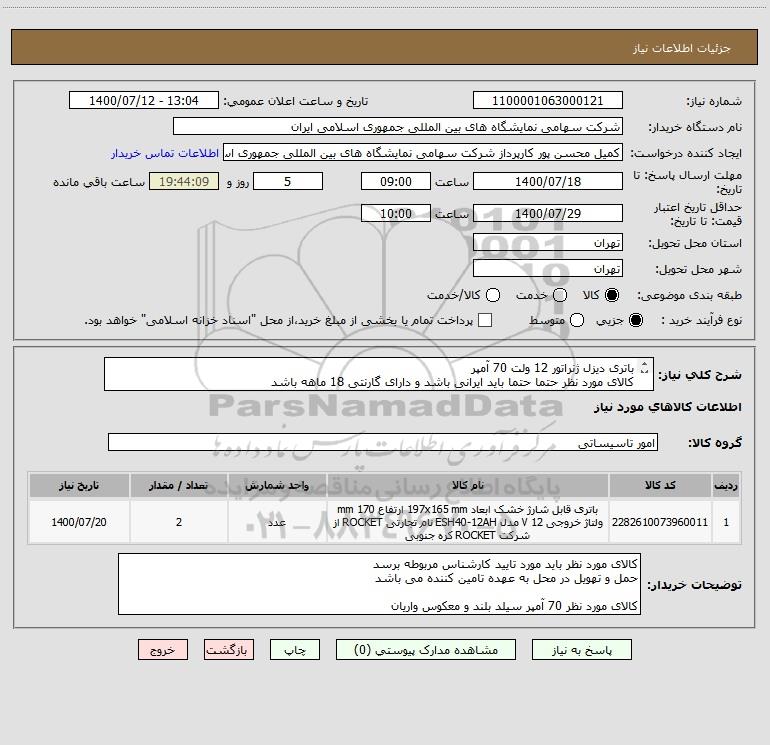Click the خروج exit button

pos(163,650)
